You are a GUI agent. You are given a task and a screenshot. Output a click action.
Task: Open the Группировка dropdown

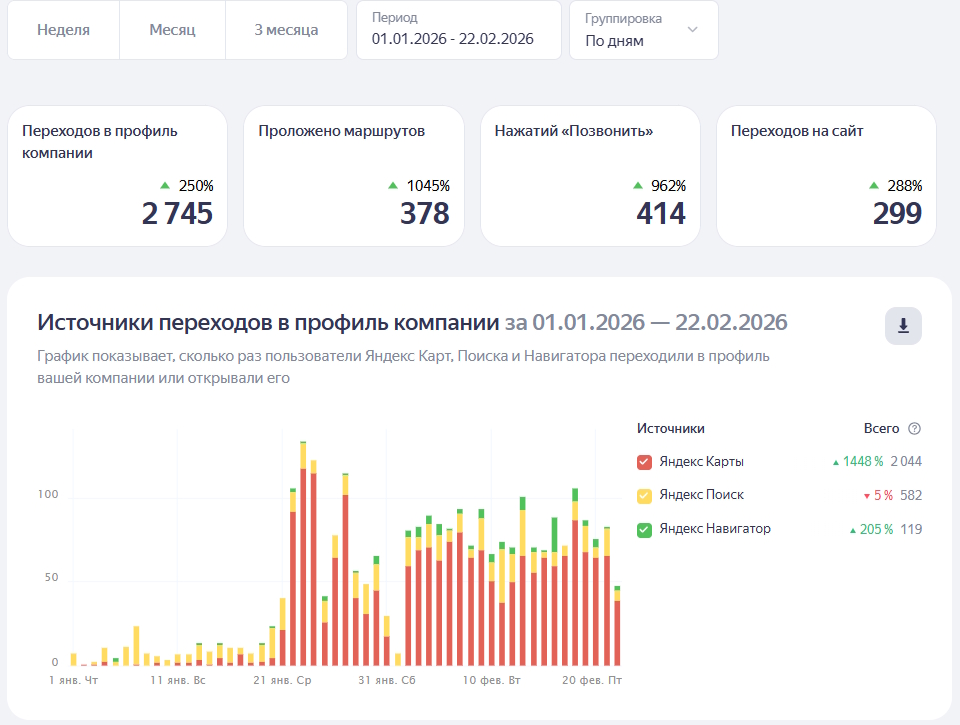[643, 30]
